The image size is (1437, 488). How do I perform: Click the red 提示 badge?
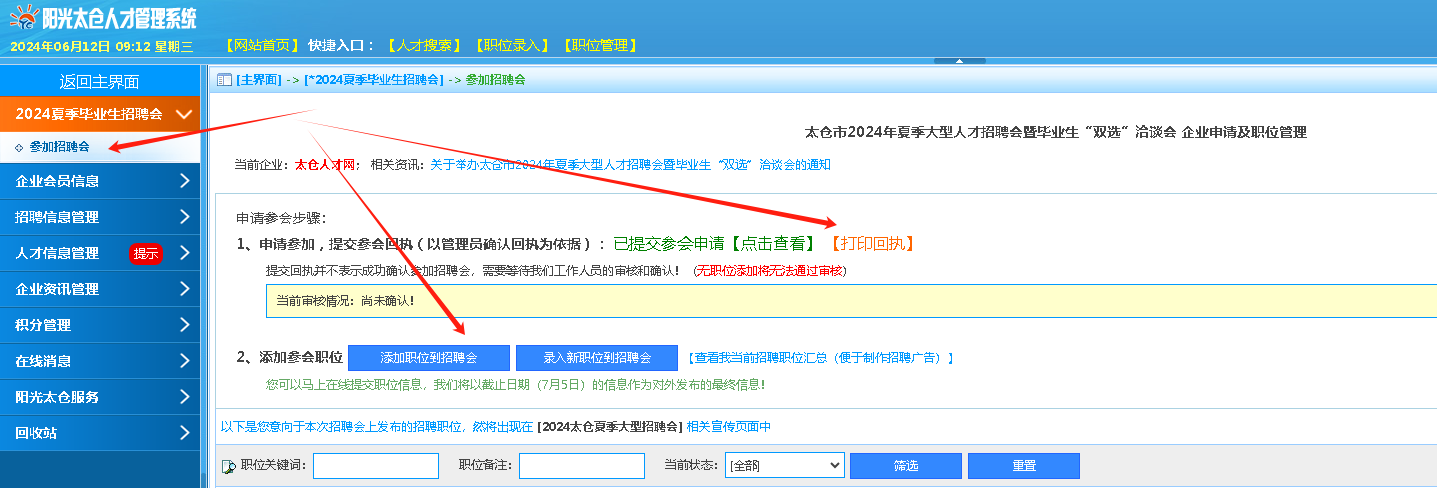(146, 254)
